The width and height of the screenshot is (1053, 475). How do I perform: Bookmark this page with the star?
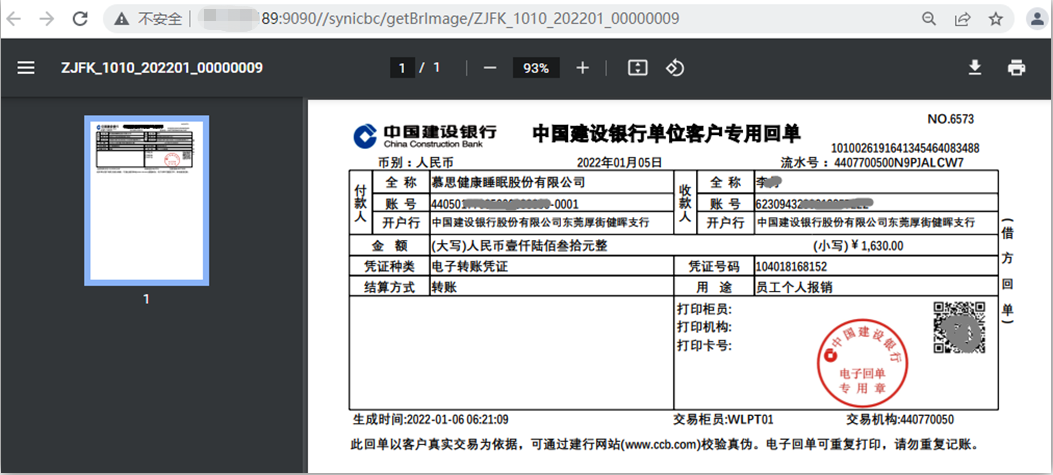(996, 19)
